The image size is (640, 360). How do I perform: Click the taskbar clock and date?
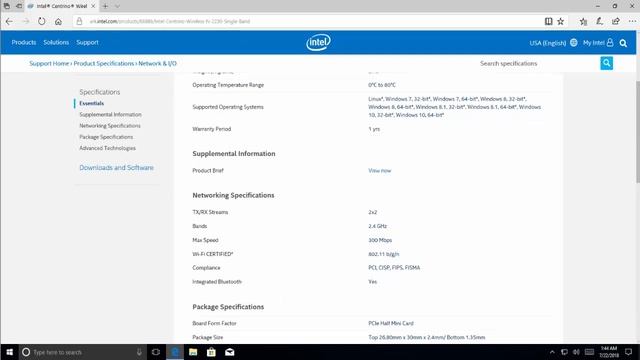(609, 352)
